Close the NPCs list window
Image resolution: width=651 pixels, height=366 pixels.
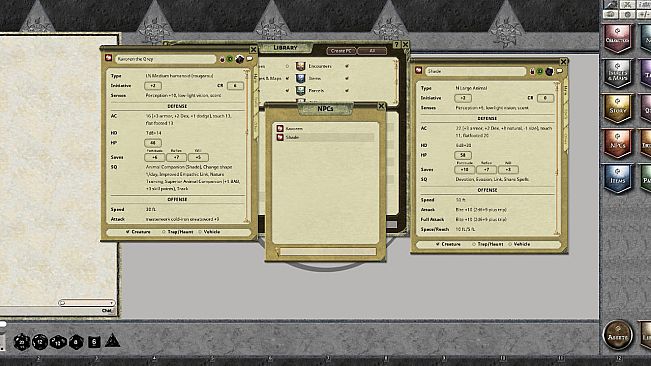pos(381,106)
